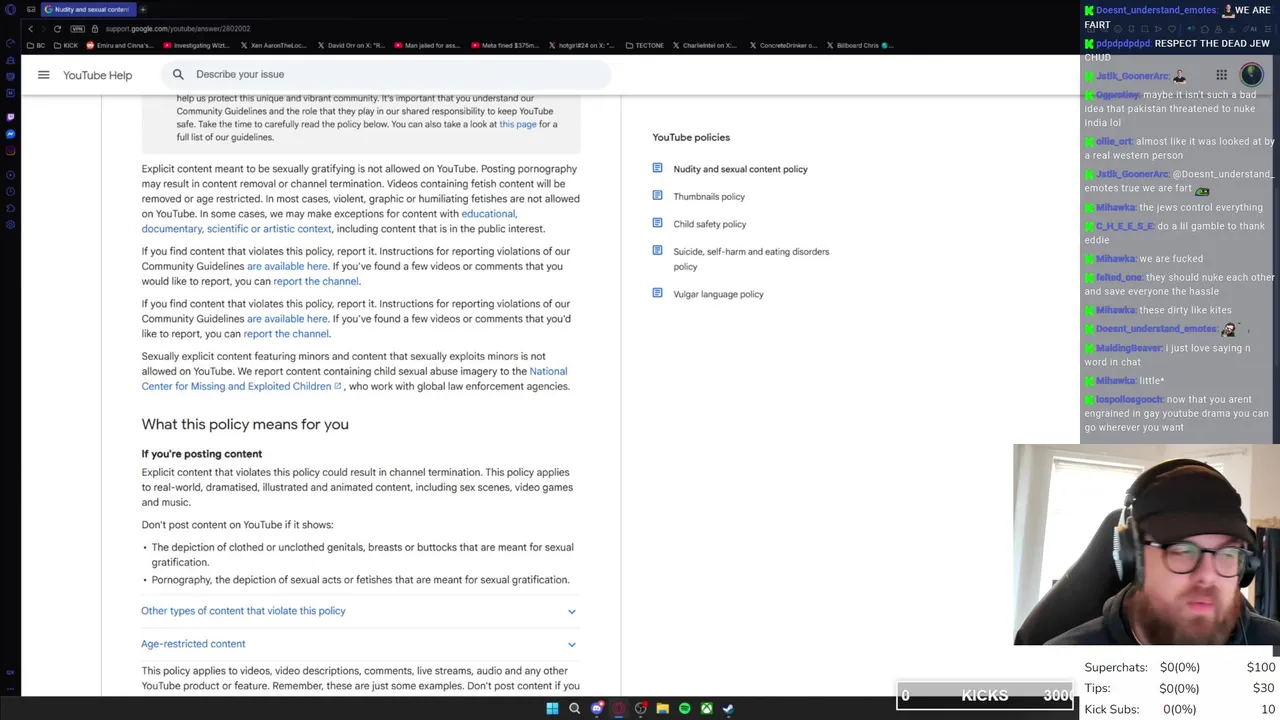Follow the first 'report the channel' link
This screenshot has height=720, width=1280.
(316, 281)
